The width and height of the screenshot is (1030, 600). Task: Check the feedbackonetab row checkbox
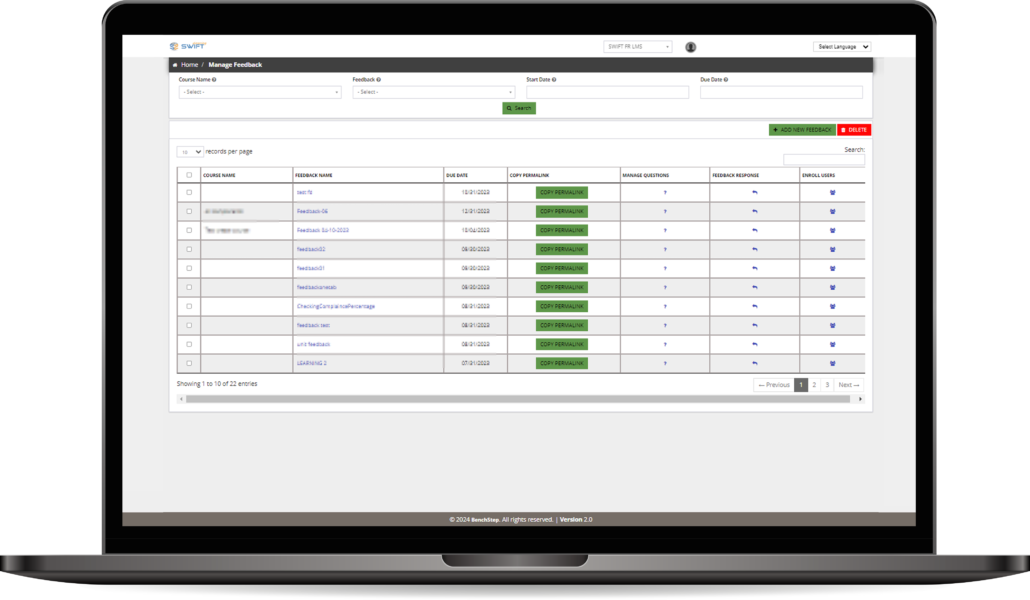[x=189, y=287]
